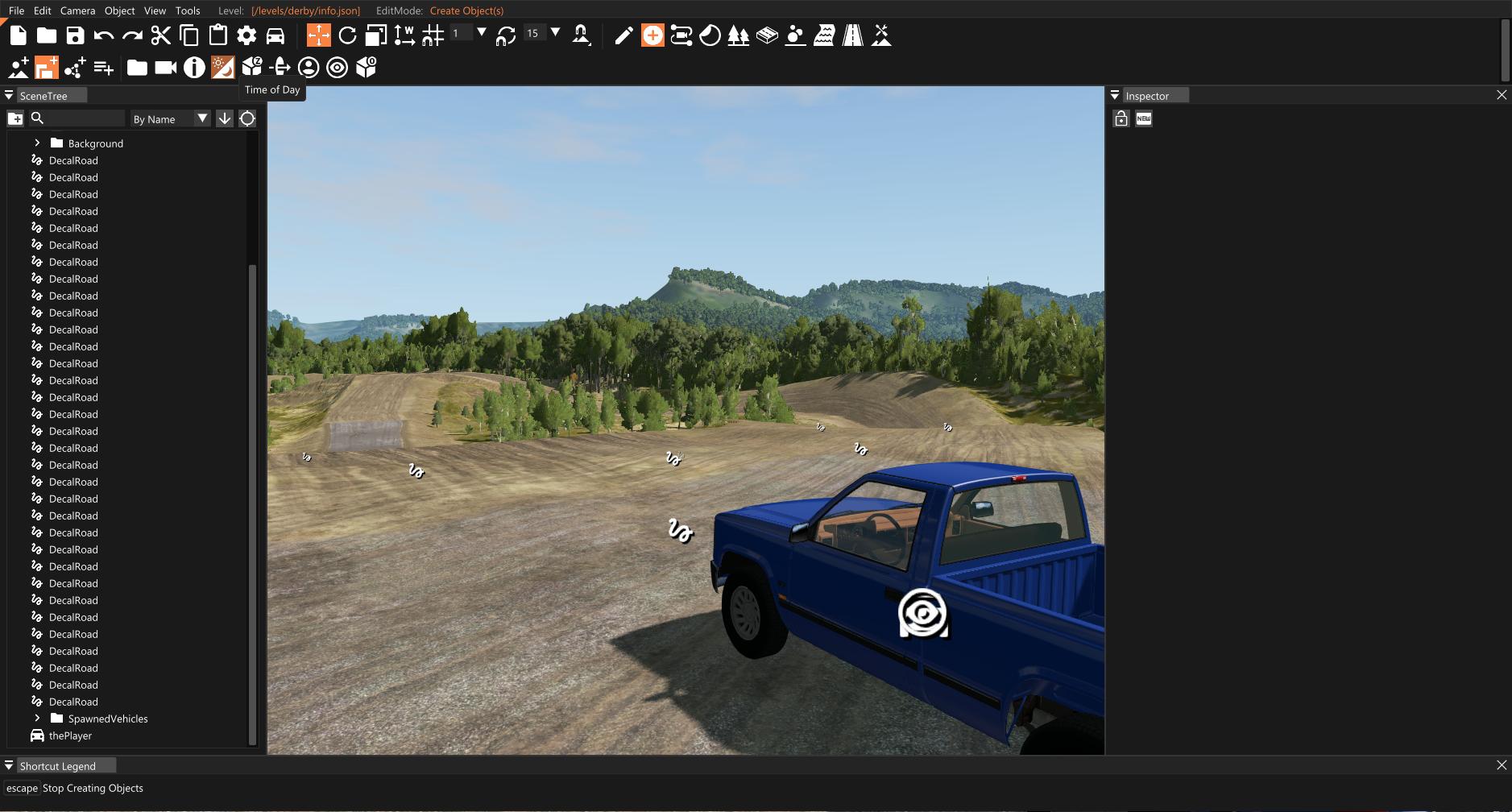Open editor settings gear
Screen dimensions: 1512x812
coord(246,35)
